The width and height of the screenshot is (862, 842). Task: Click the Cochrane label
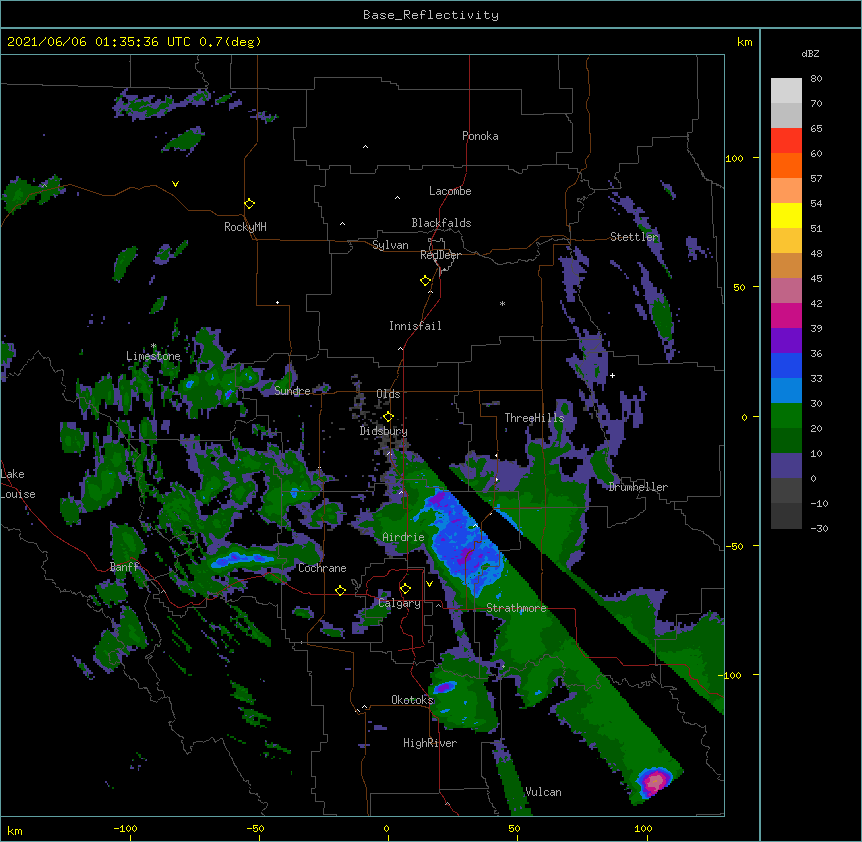322,568
